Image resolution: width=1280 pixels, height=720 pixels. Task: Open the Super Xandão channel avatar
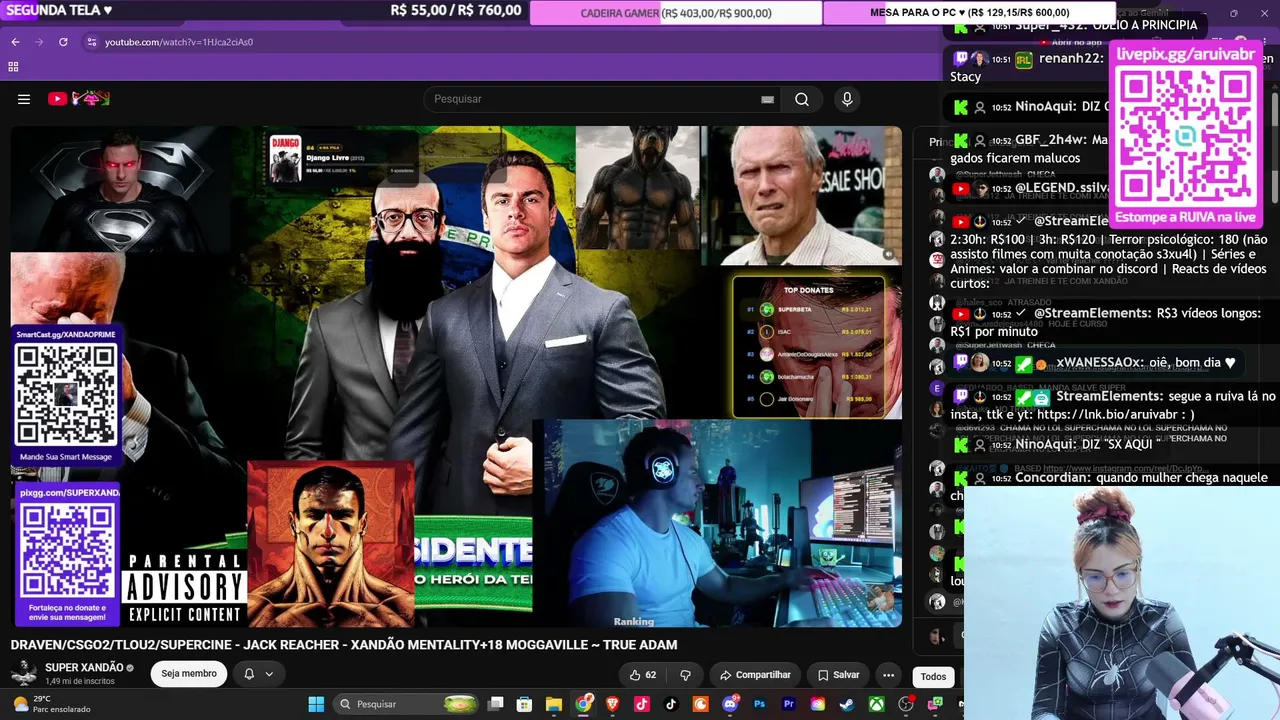pos(24,673)
